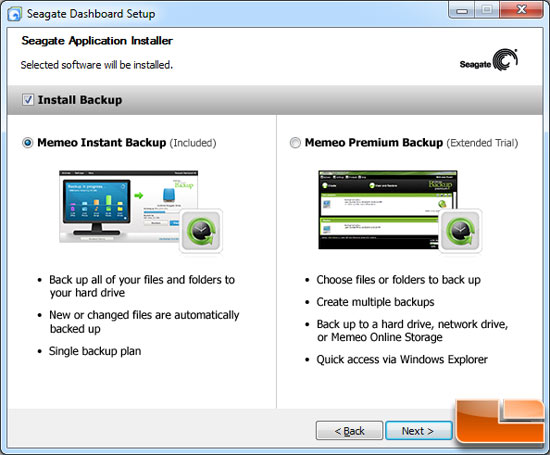This screenshot has height=455, width=550.
Task: Click the green arrow in the Instant Backup preview
Action: (139, 195)
